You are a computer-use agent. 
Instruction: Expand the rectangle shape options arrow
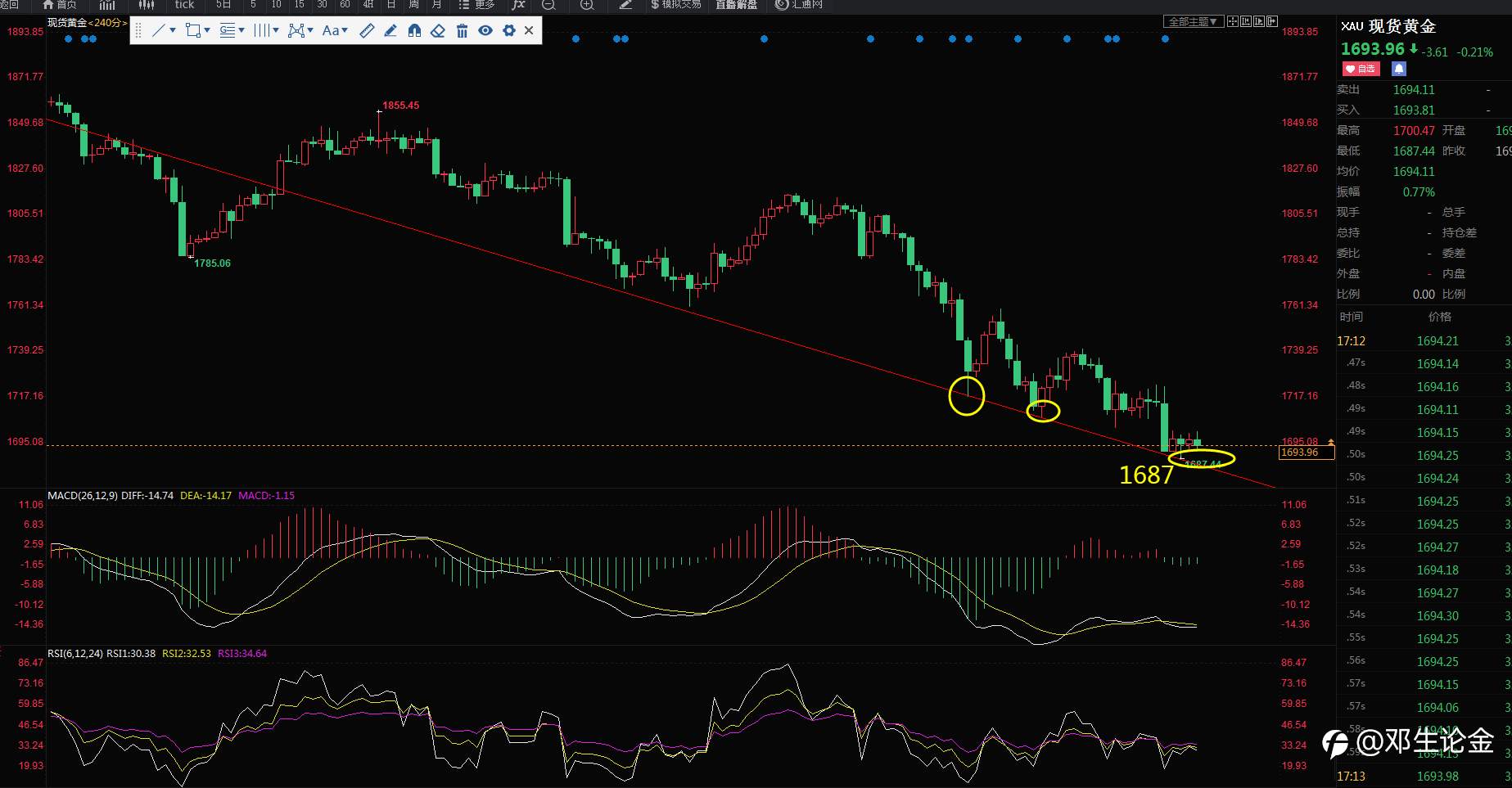click(x=207, y=31)
